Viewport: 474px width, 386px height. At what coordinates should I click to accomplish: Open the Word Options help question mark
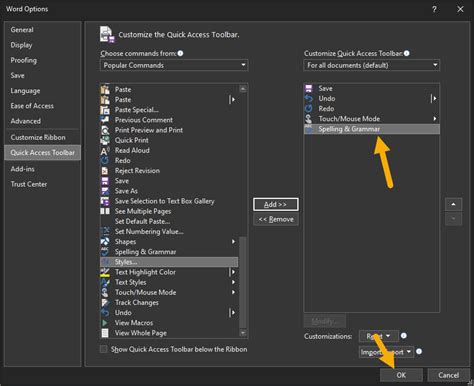(434, 9)
